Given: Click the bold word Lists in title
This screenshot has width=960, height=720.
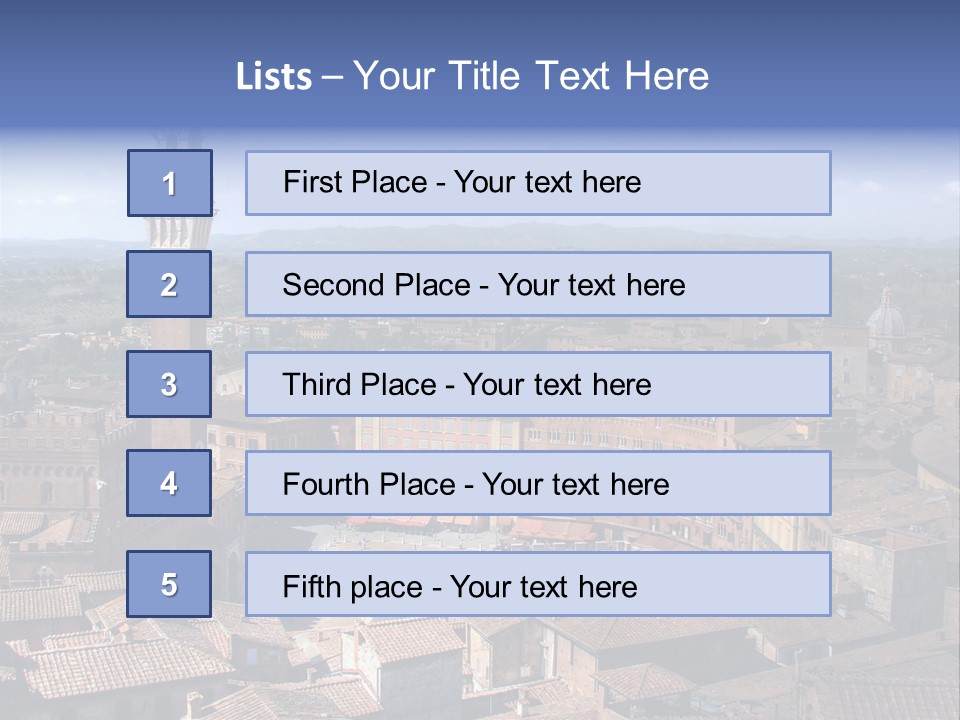Looking at the screenshot, I should pos(274,76).
